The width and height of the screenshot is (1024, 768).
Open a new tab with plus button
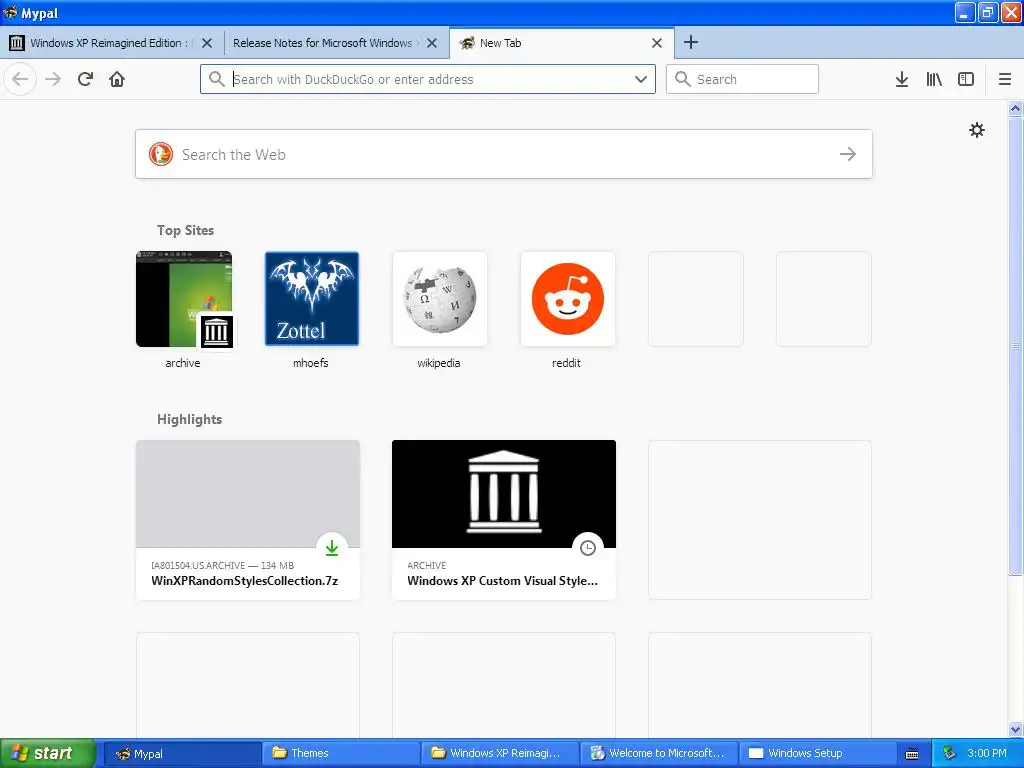pos(690,42)
